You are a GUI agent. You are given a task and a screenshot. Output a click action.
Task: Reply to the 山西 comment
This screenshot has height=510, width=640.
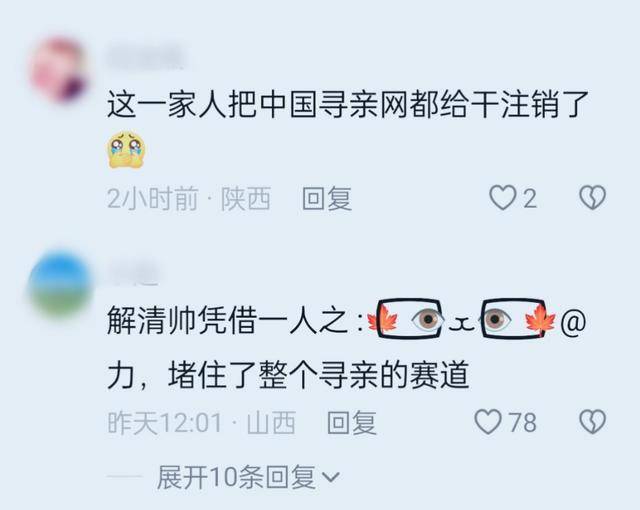point(352,423)
